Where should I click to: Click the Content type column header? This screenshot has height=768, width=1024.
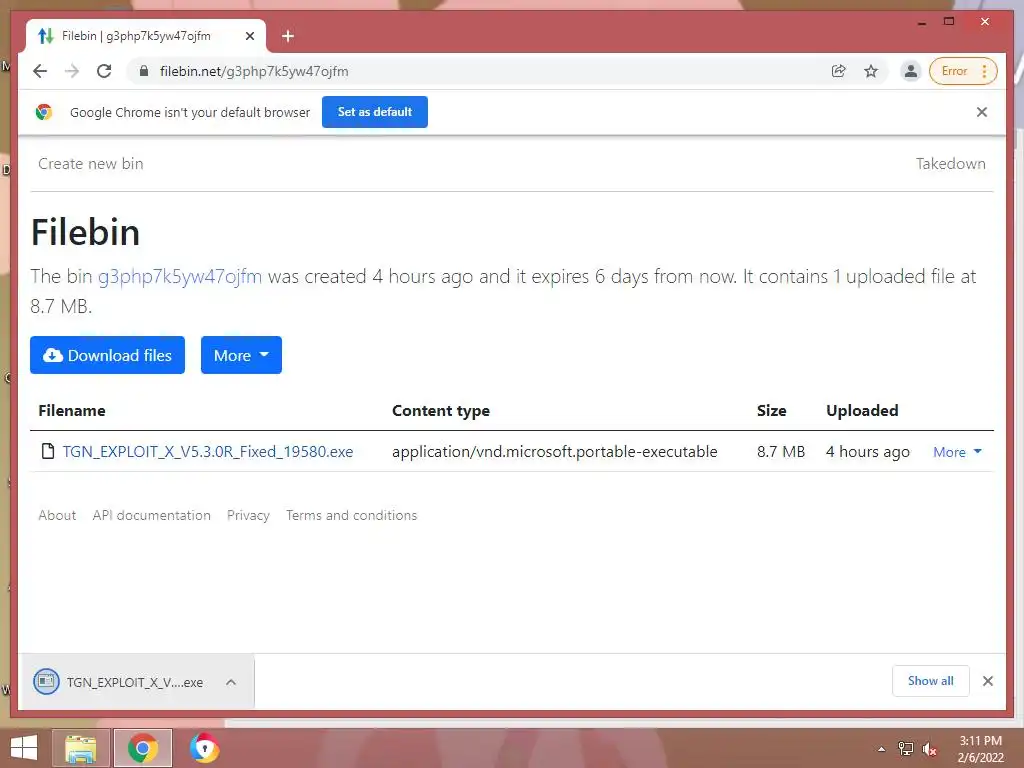(441, 410)
